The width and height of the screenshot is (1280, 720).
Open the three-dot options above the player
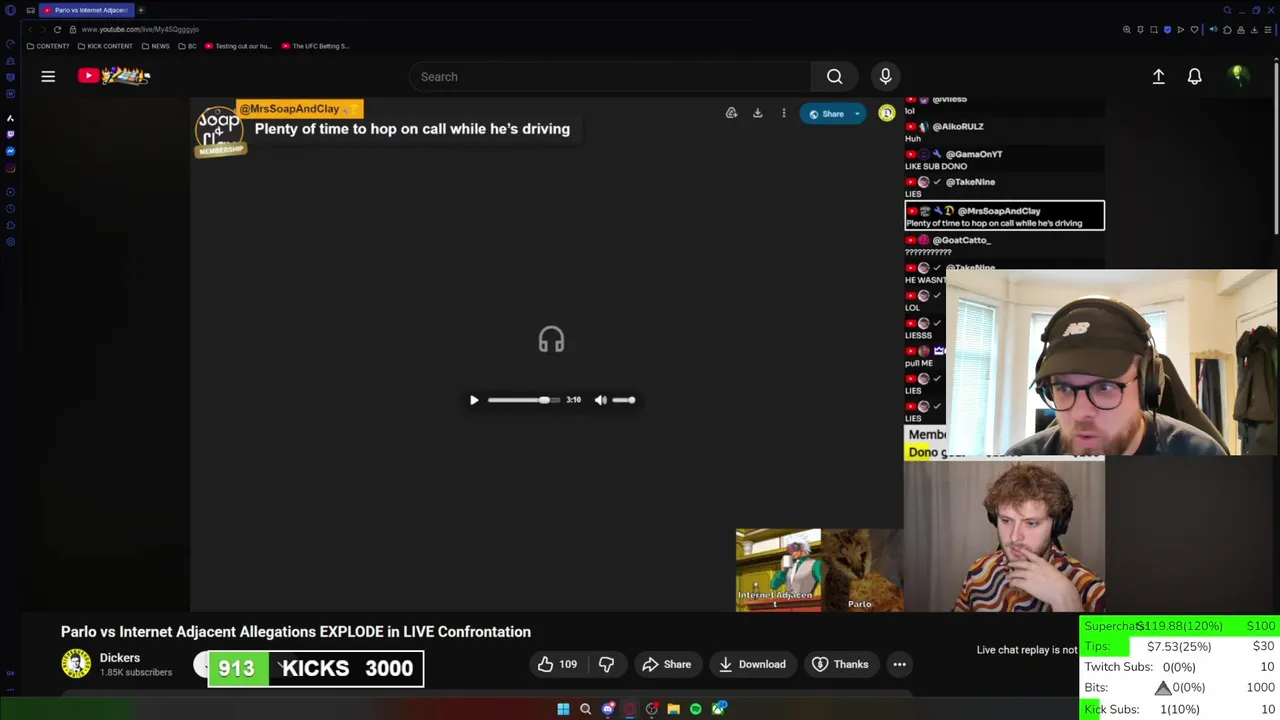[783, 113]
